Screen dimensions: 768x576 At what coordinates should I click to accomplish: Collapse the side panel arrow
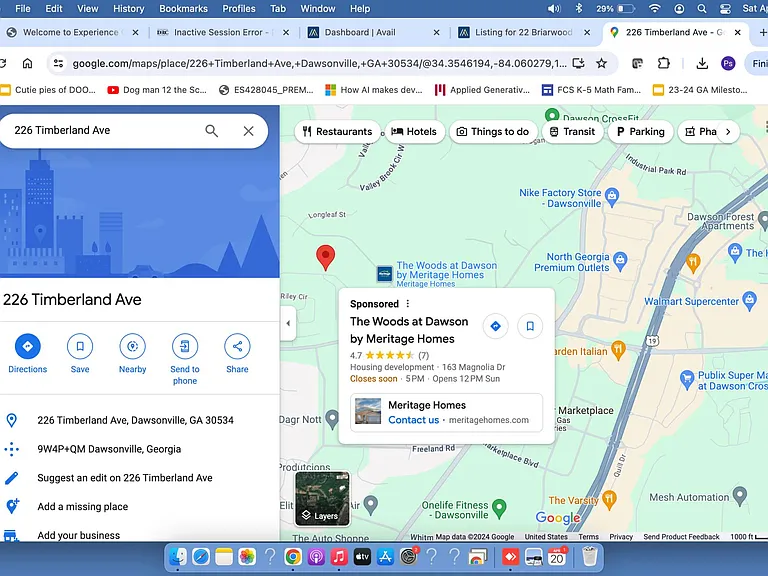point(288,323)
